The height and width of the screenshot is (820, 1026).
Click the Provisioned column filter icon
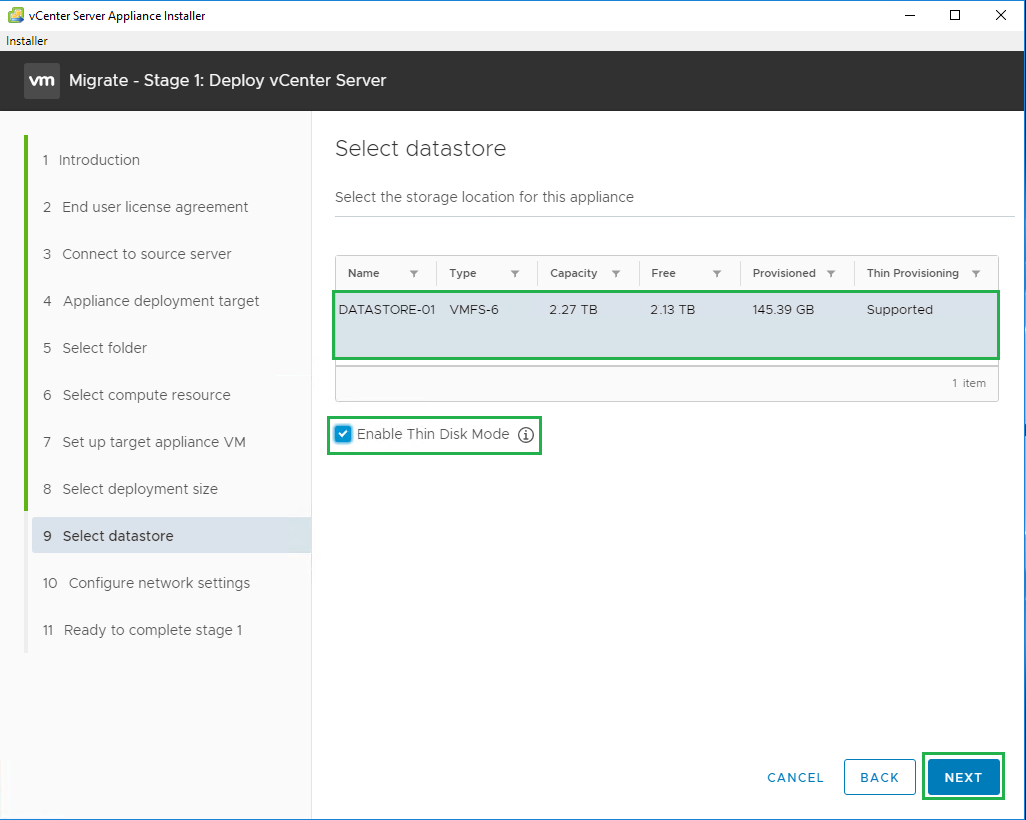831,274
